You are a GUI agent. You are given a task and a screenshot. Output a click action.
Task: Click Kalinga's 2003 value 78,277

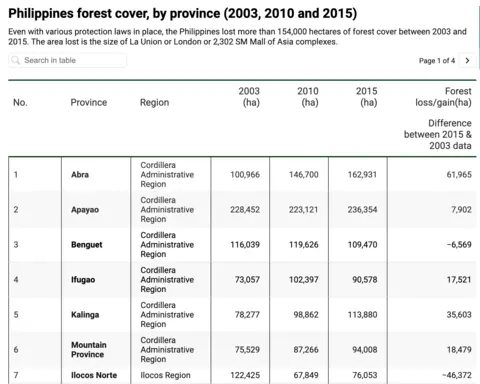pyautogui.click(x=247, y=315)
